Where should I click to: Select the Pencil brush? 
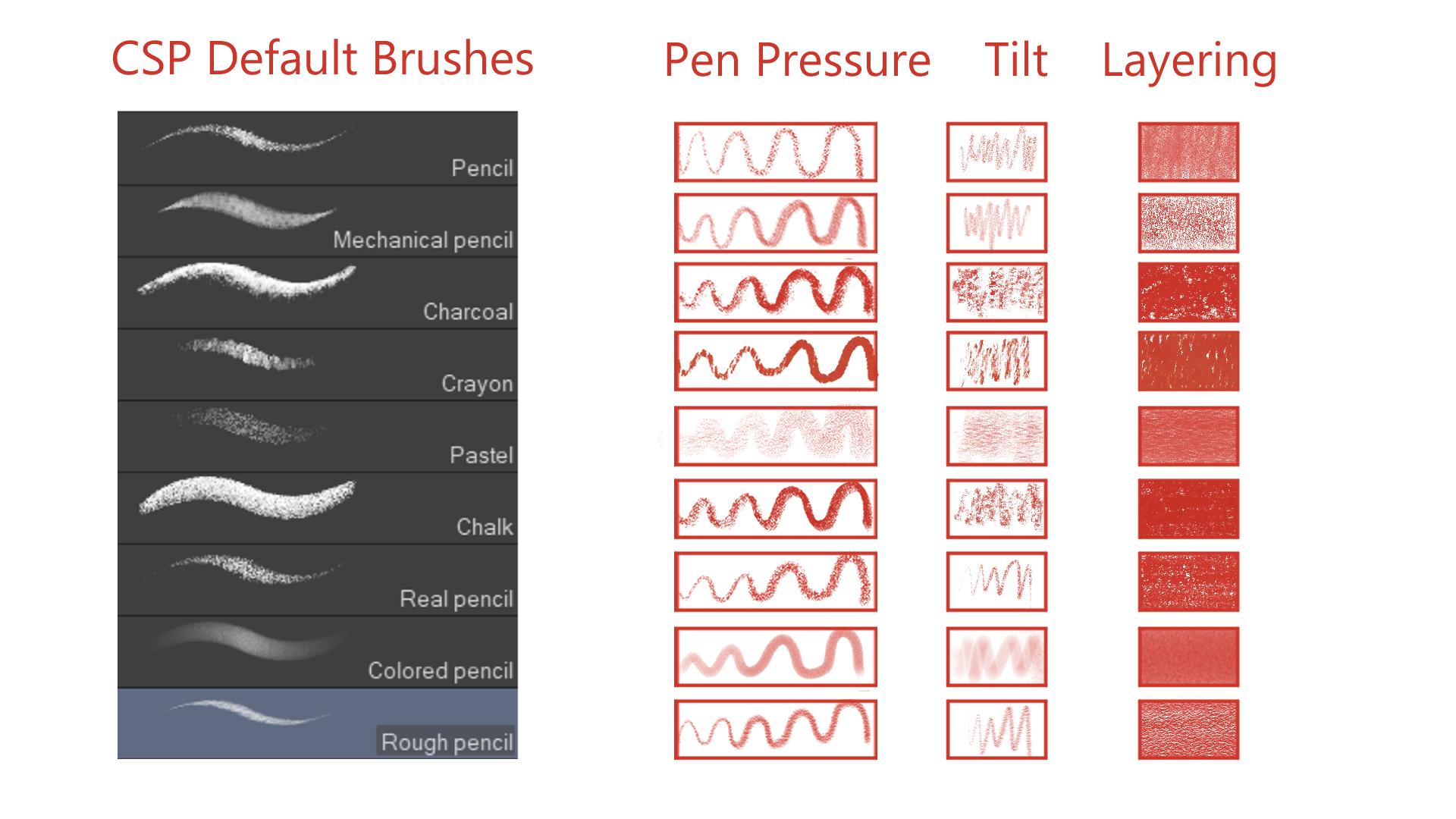[317, 149]
